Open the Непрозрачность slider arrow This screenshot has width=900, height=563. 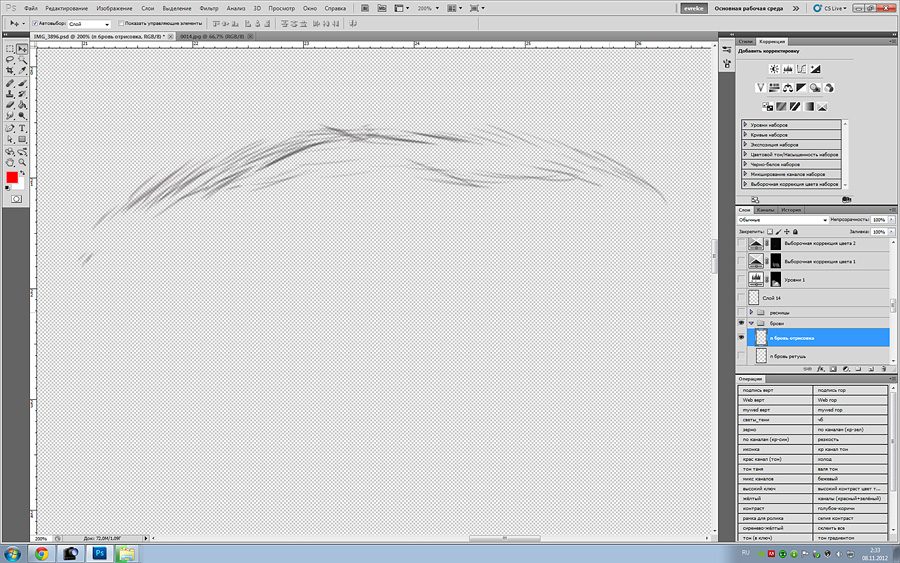click(x=891, y=220)
